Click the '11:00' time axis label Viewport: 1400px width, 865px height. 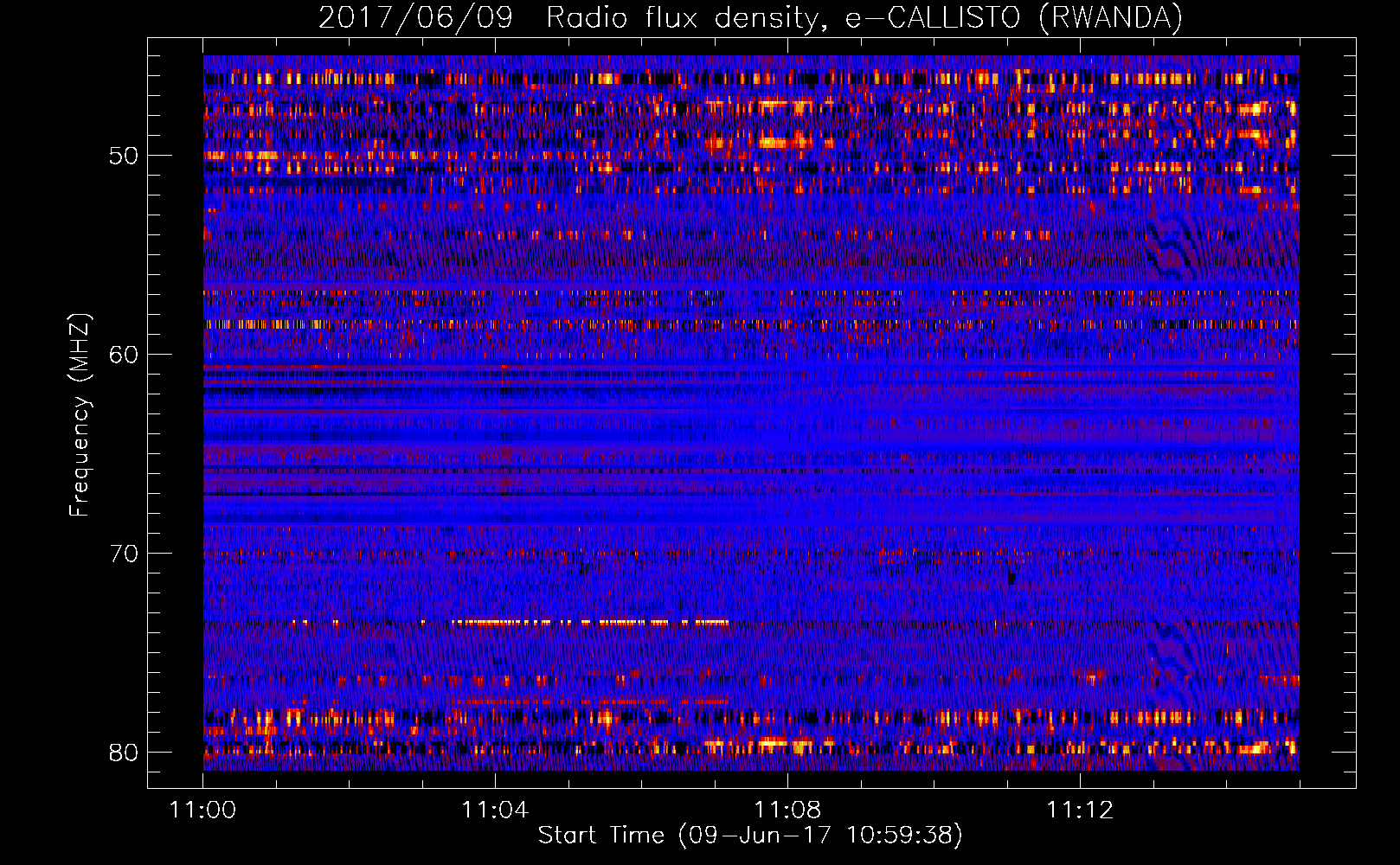coord(202,811)
